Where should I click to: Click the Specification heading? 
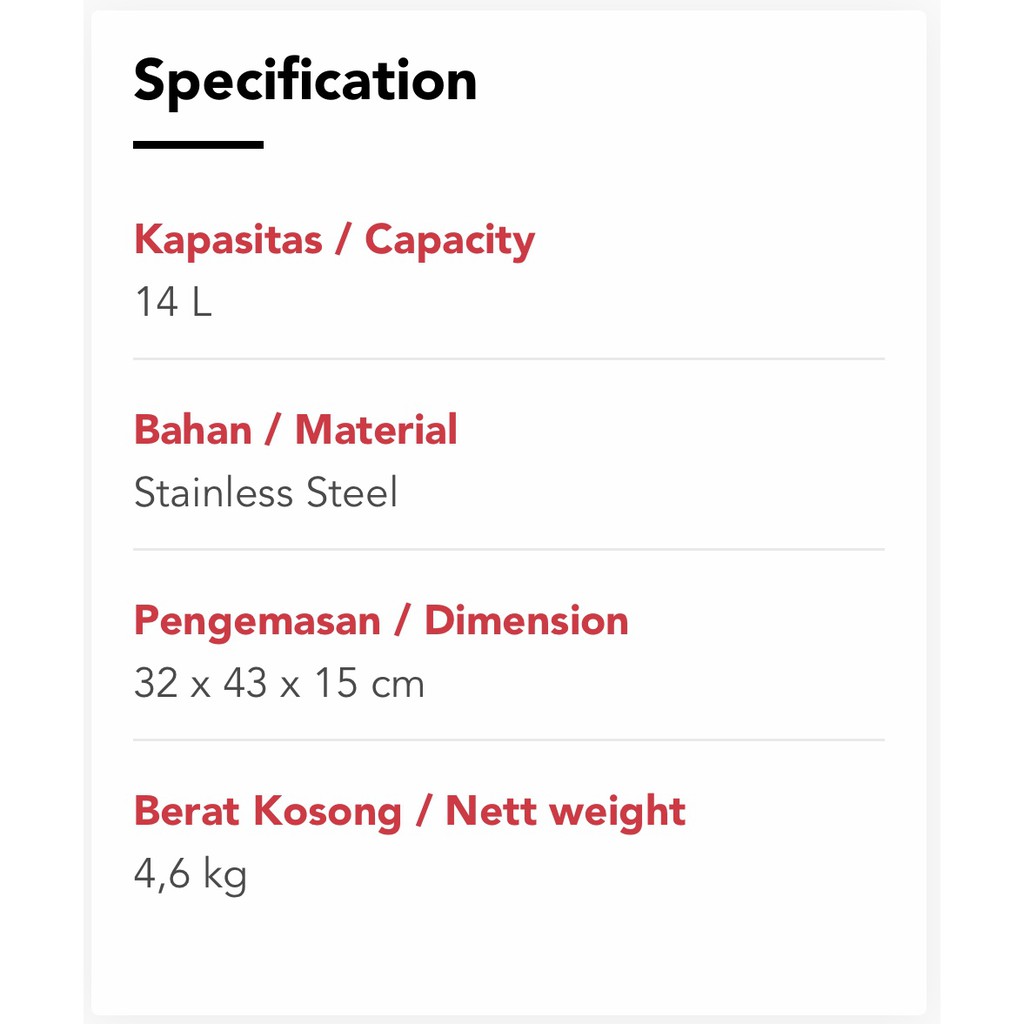305,82
